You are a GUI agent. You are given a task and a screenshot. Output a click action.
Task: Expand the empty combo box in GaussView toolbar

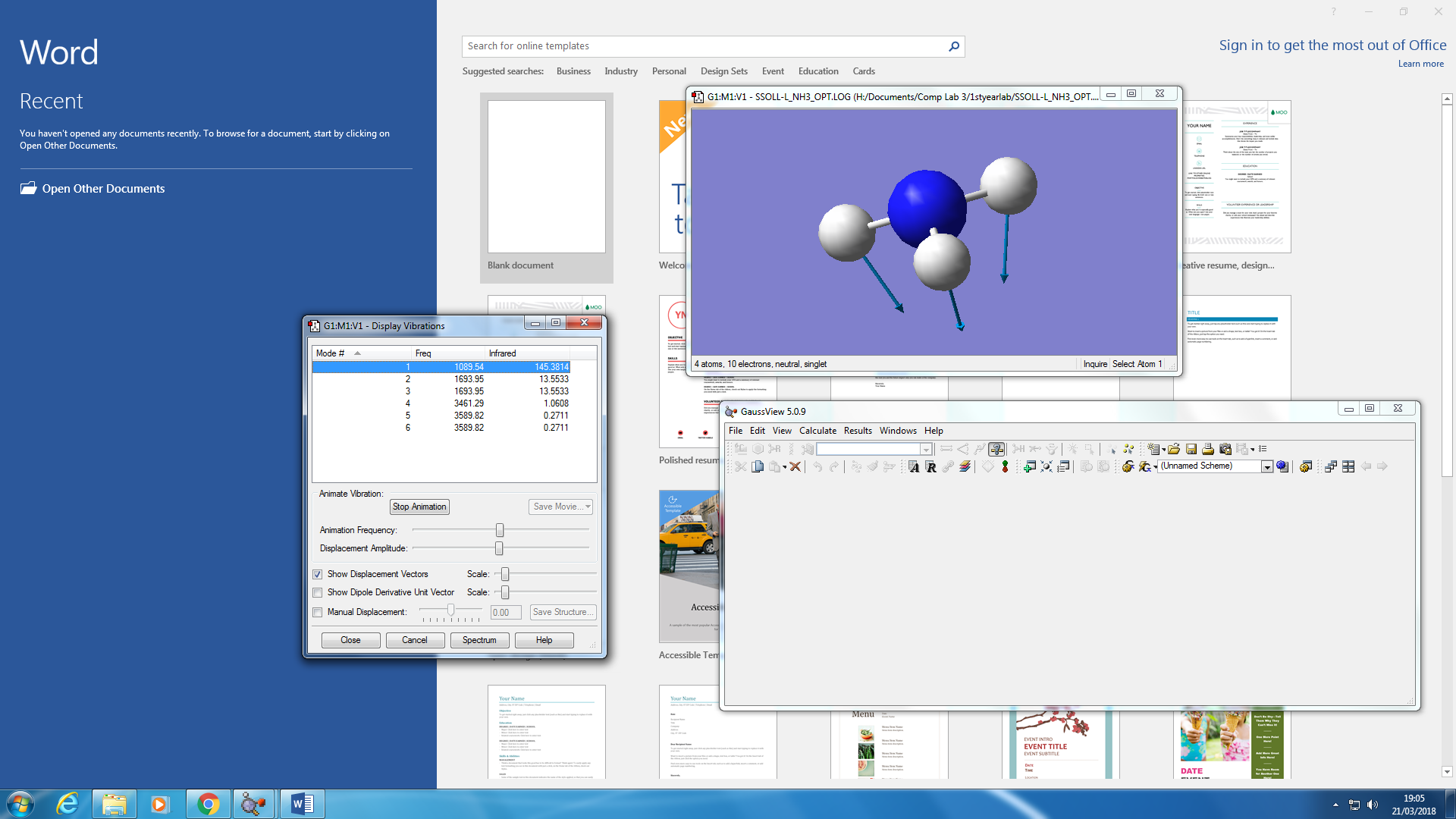[926, 449]
